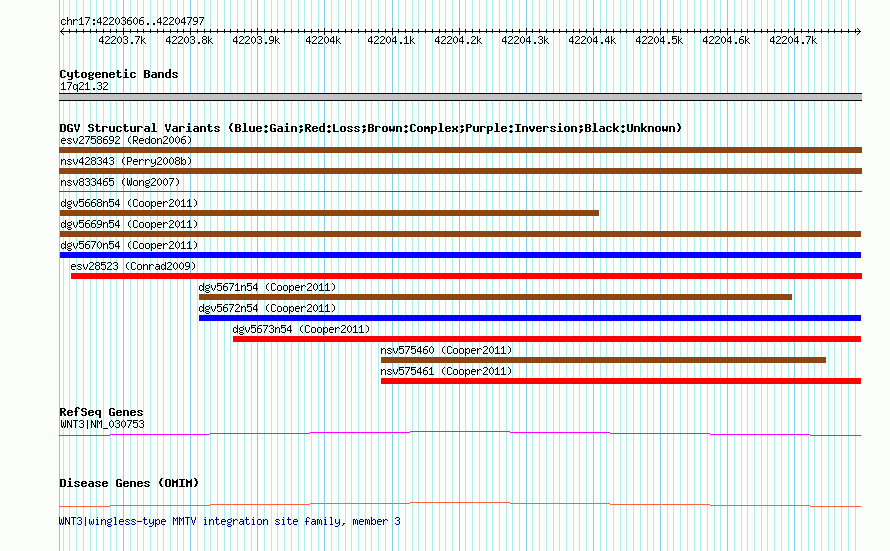Click the 42204k ruler tick label
Viewport: 890px width, 551px height.
point(323,40)
